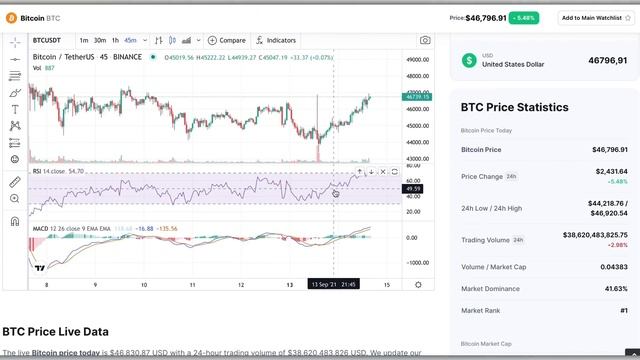Select the 1m interval

(84, 40)
